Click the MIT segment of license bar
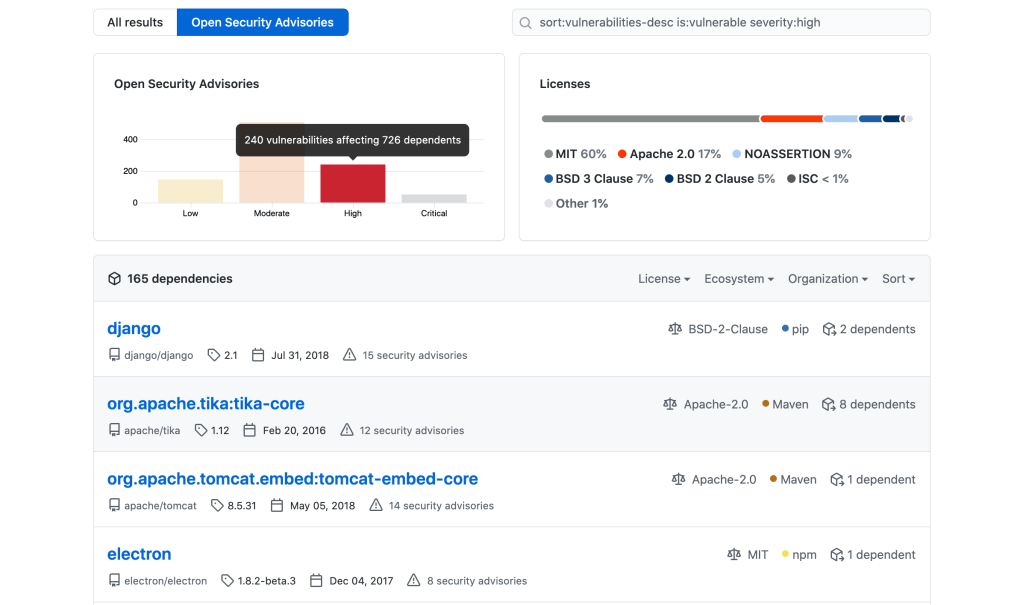The height and width of the screenshot is (605, 1023). tap(650, 119)
